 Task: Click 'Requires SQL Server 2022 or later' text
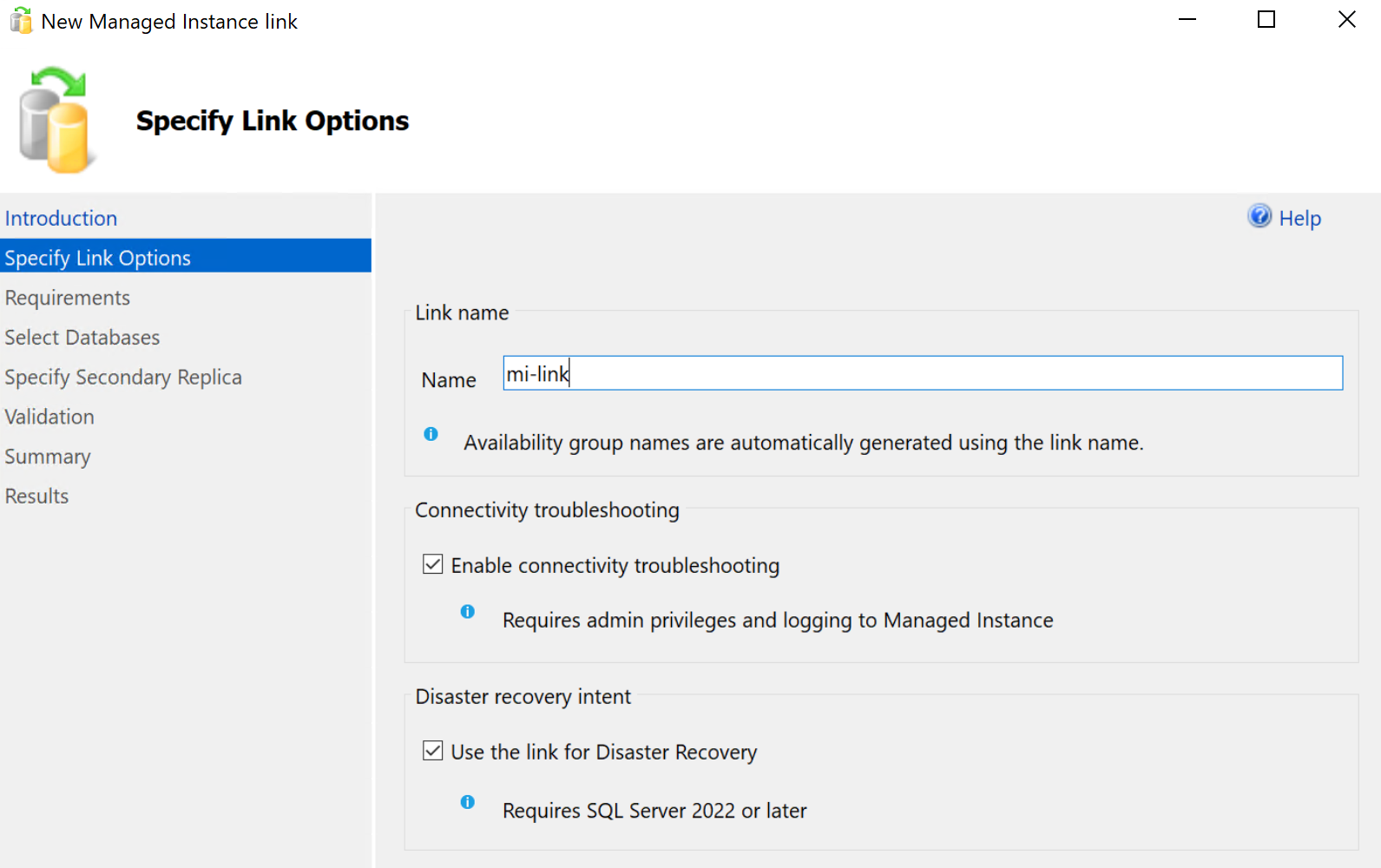point(654,810)
